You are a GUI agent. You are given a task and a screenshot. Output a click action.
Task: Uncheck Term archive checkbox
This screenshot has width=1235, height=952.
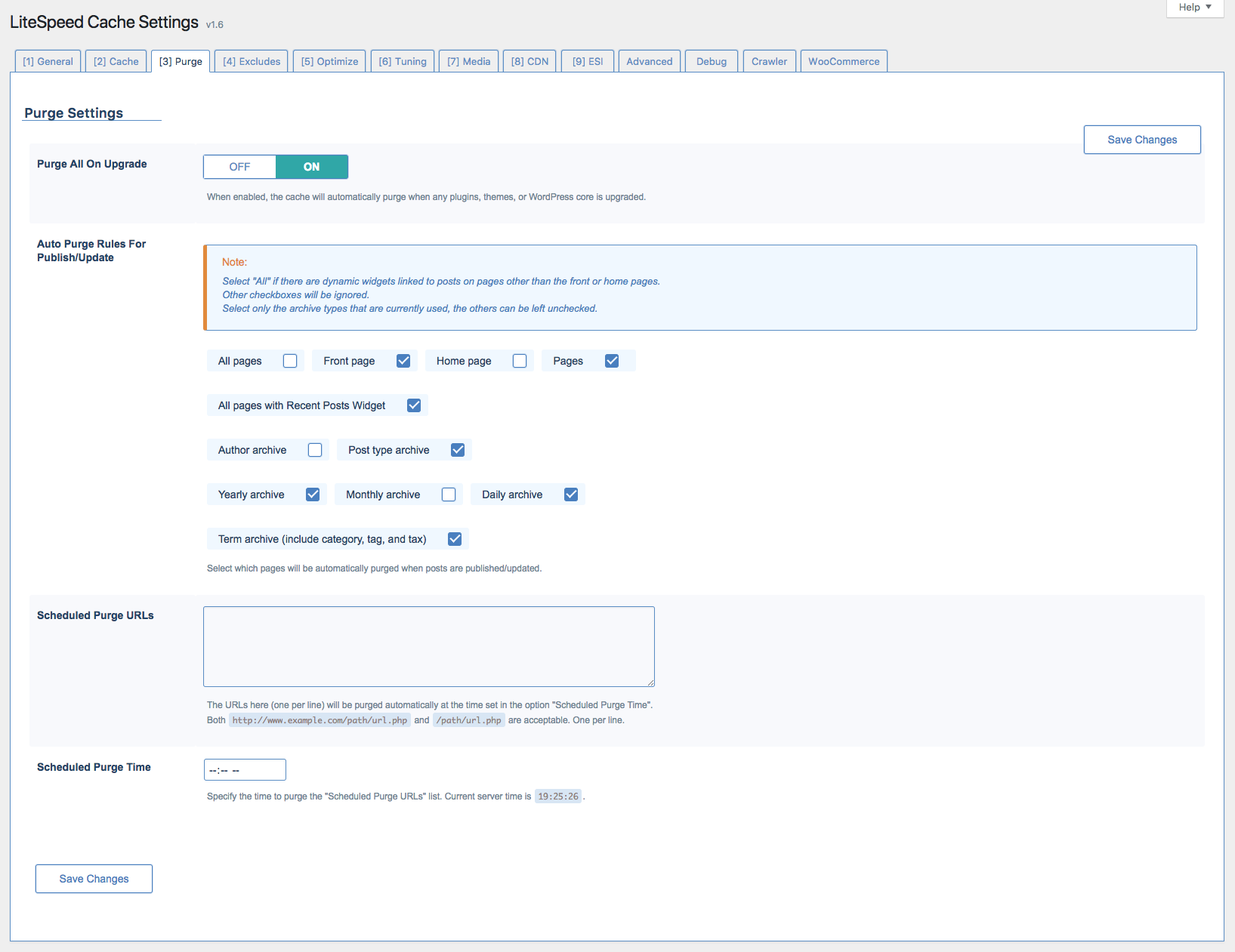point(455,539)
